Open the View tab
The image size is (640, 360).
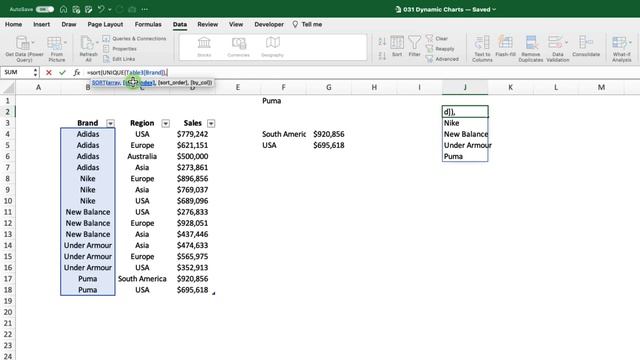point(236,24)
